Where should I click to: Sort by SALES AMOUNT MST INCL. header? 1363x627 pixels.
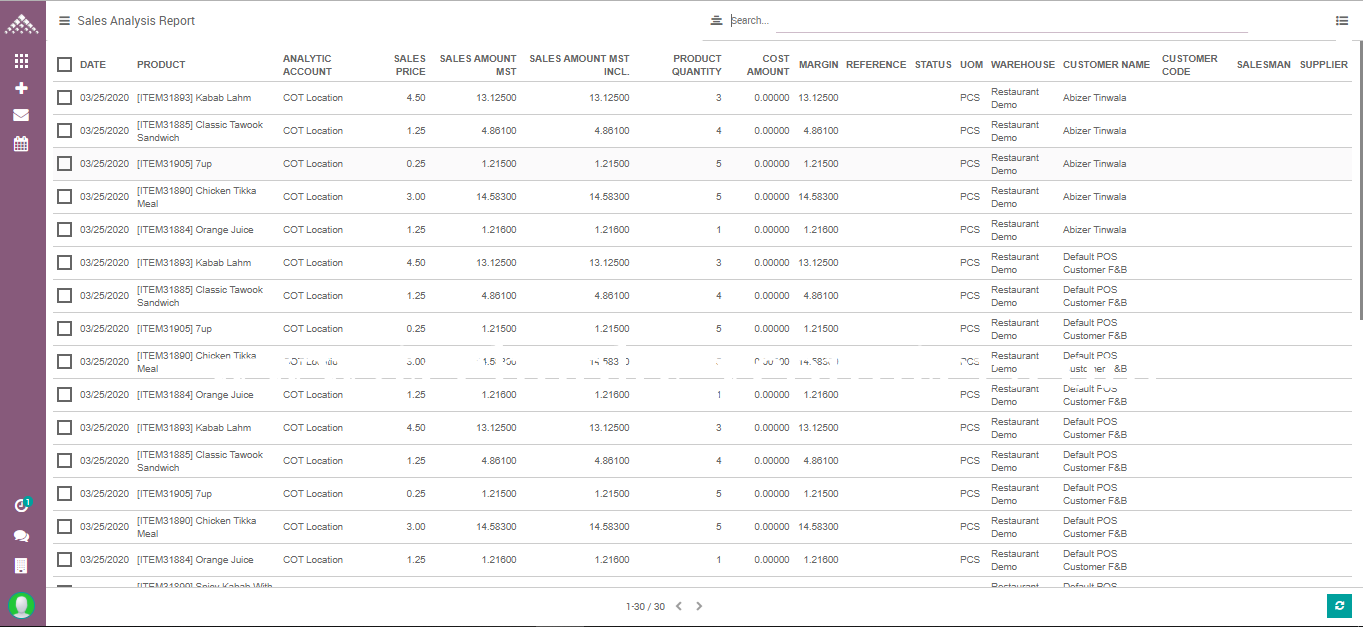click(579, 65)
